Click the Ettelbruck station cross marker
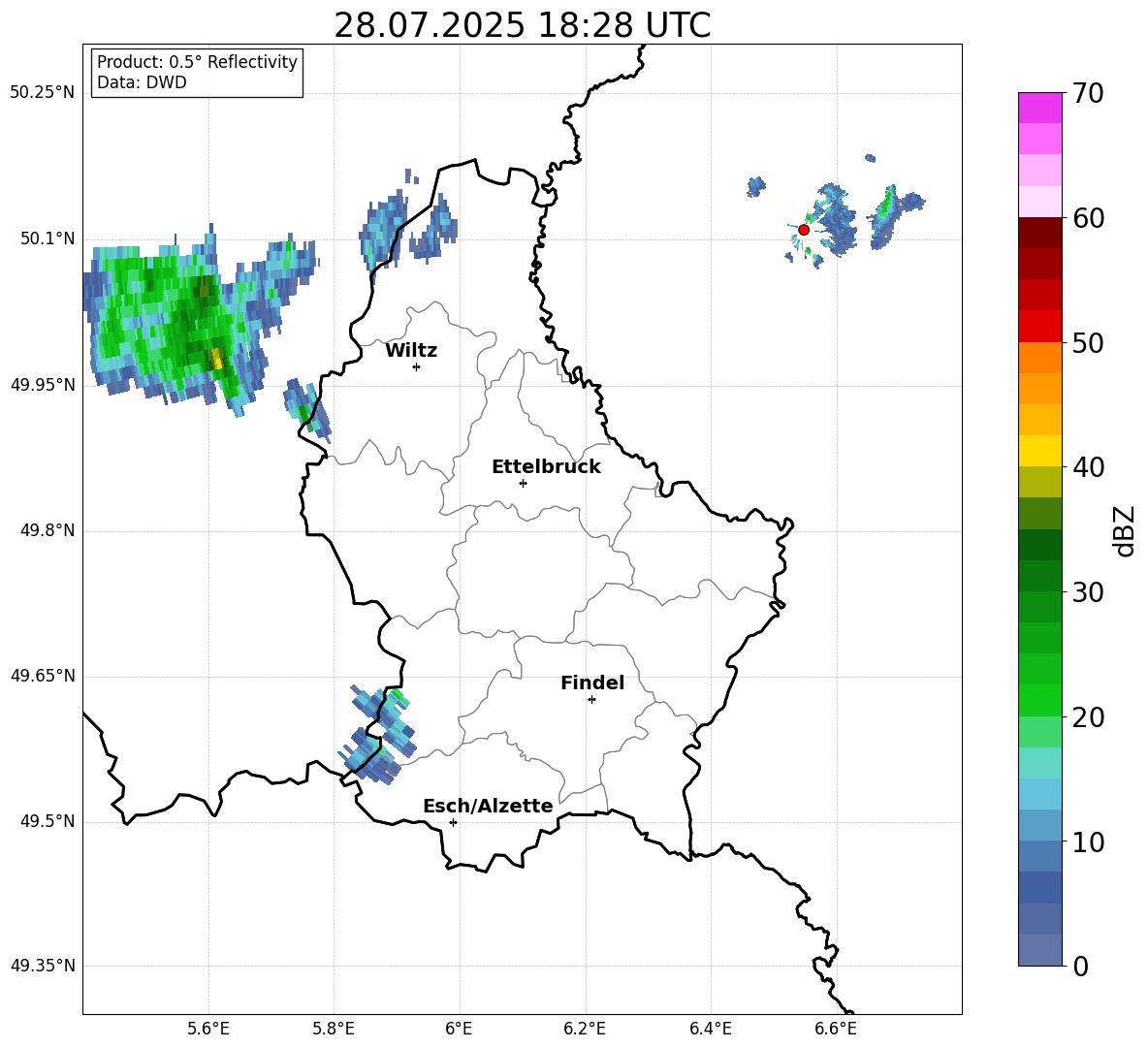 [523, 483]
